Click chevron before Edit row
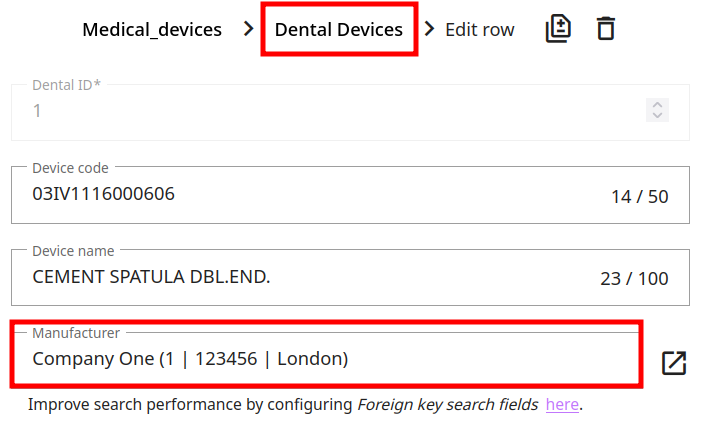Viewport: 704px width, 432px height. (430, 29)
